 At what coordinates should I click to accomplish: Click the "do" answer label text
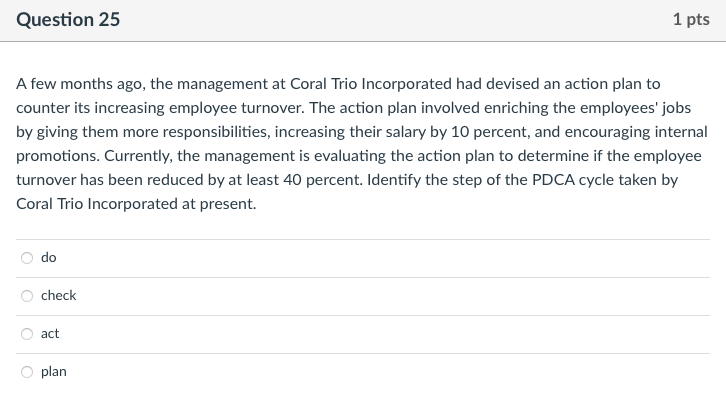pyautogui.click(x=49, y=258)
